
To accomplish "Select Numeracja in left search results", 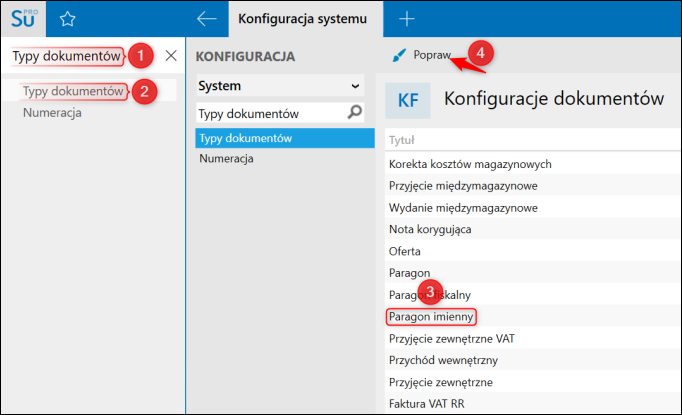I will [52, 112].
